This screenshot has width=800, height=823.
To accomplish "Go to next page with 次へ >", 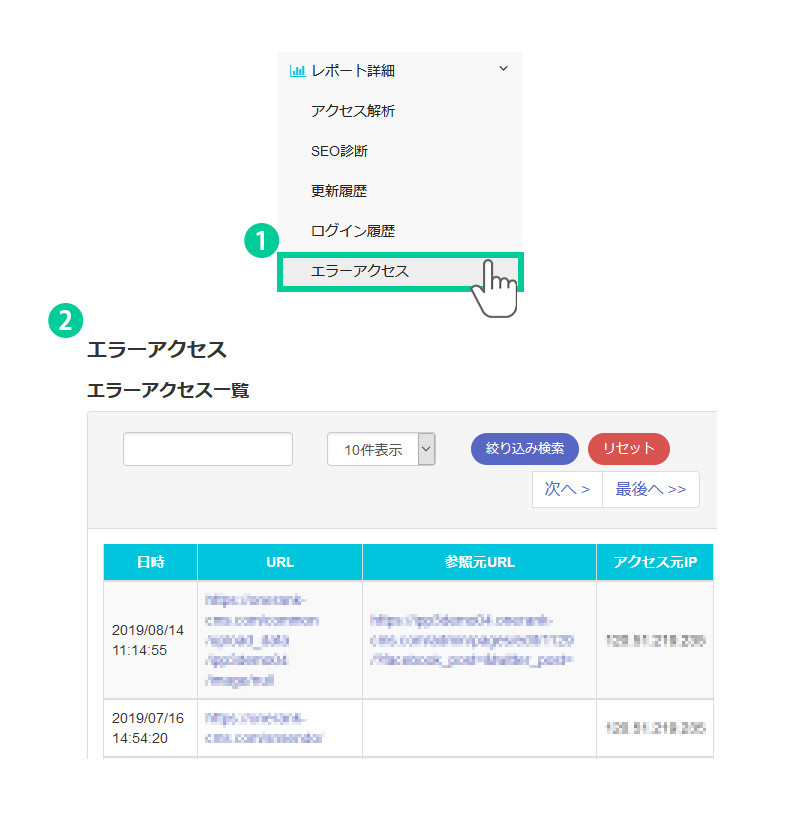I will pos(567,489).
